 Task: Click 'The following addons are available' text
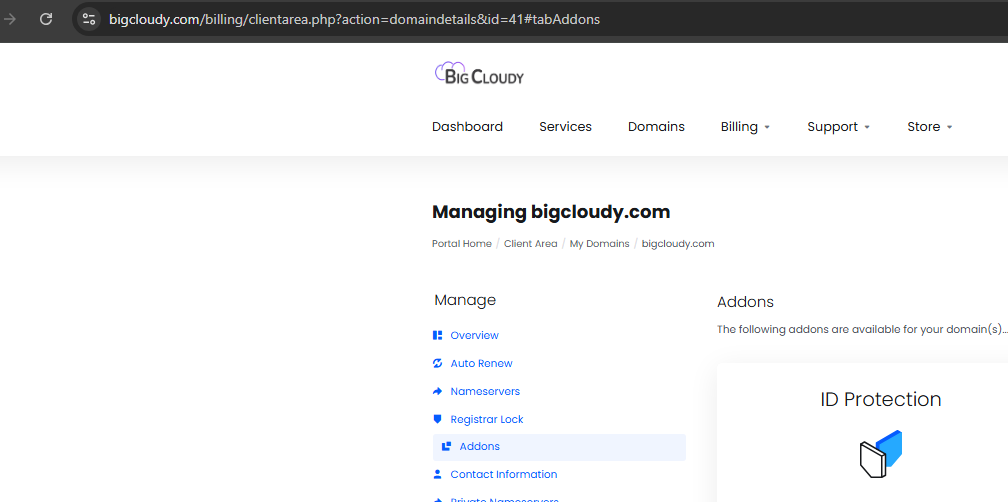pos(862,330)
